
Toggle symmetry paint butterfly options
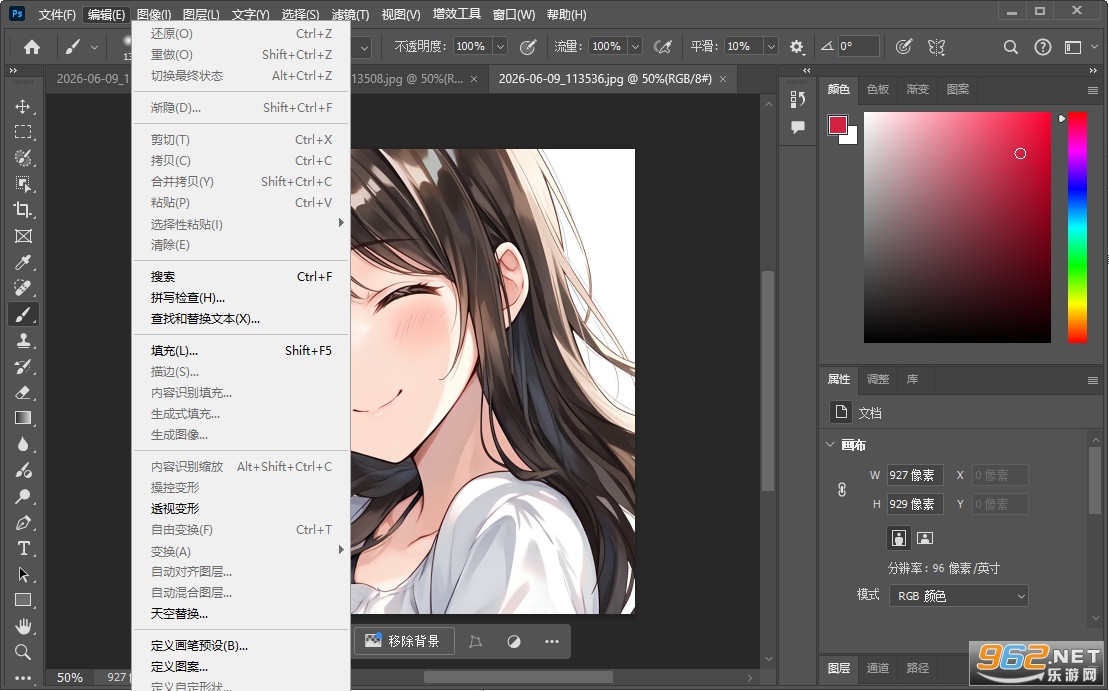coord(936,47)
